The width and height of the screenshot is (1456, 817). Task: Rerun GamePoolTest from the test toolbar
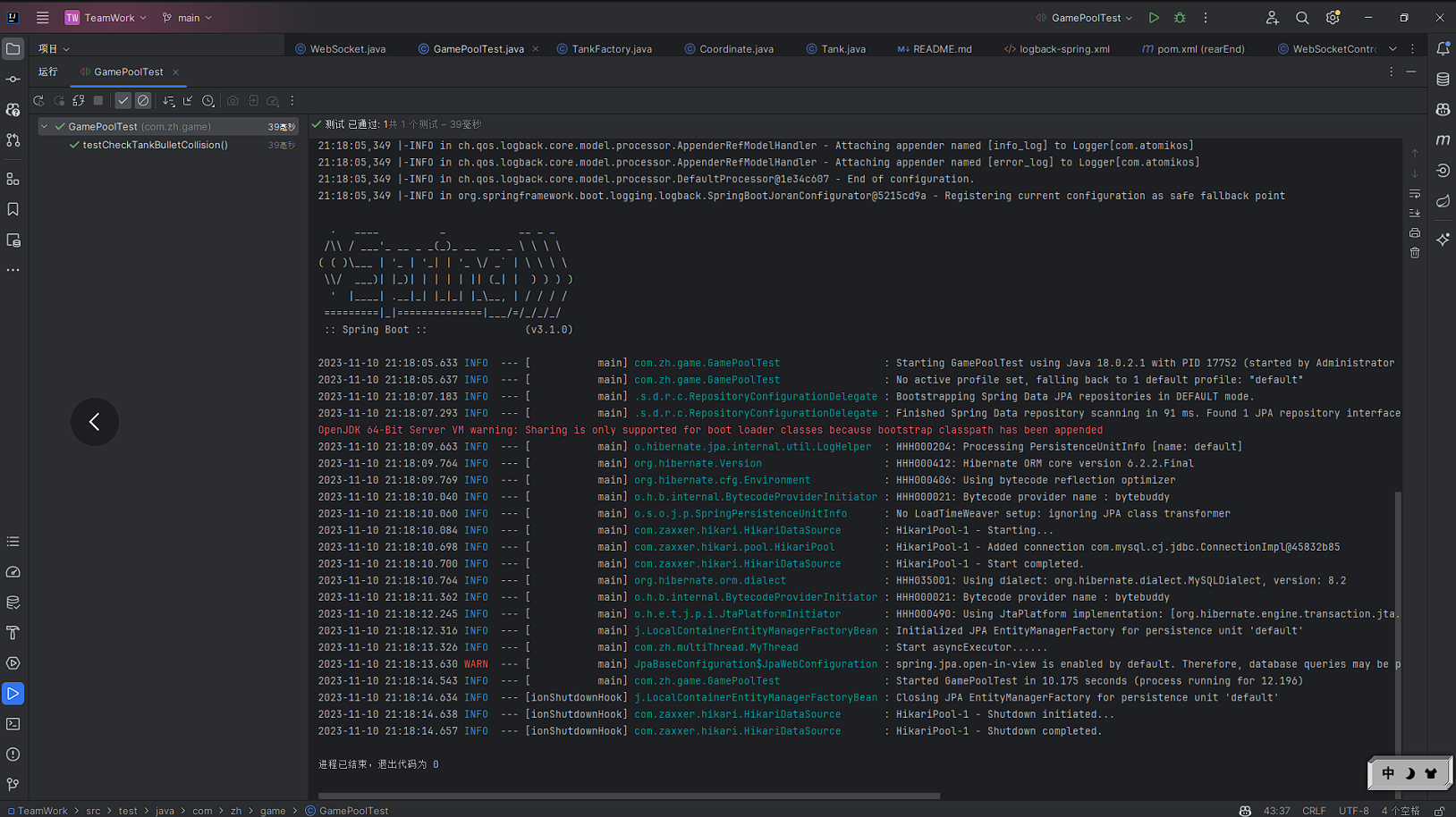point(38,101)
